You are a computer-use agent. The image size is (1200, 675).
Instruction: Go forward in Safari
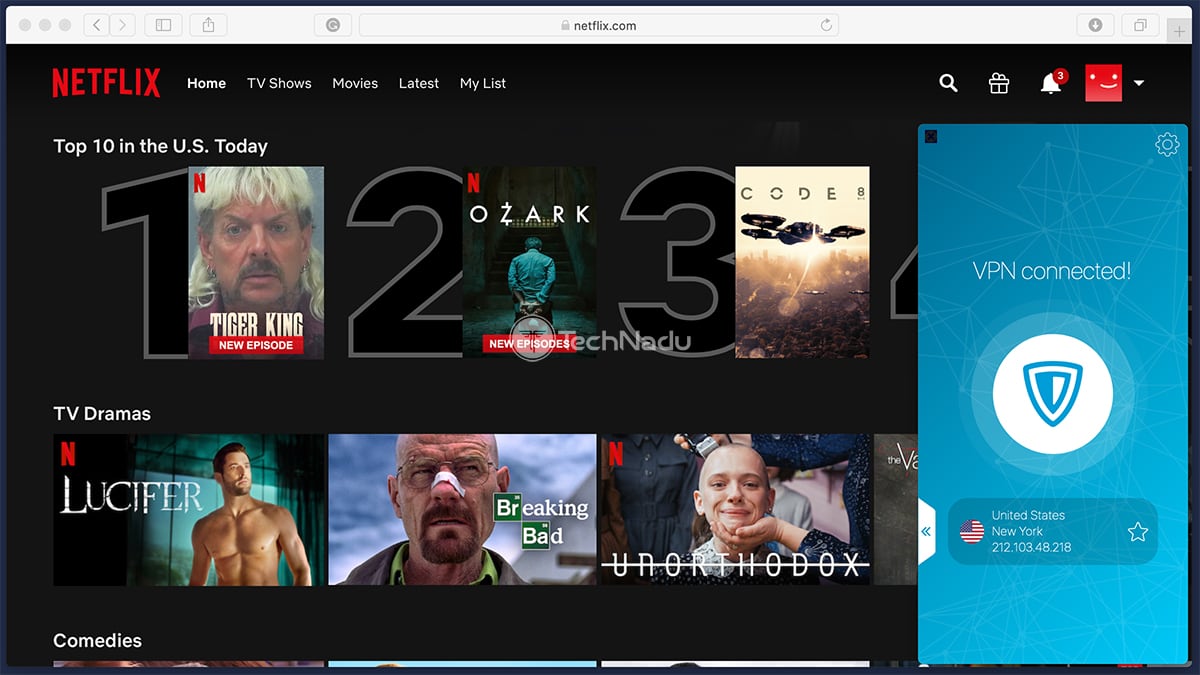coord(123,25)
